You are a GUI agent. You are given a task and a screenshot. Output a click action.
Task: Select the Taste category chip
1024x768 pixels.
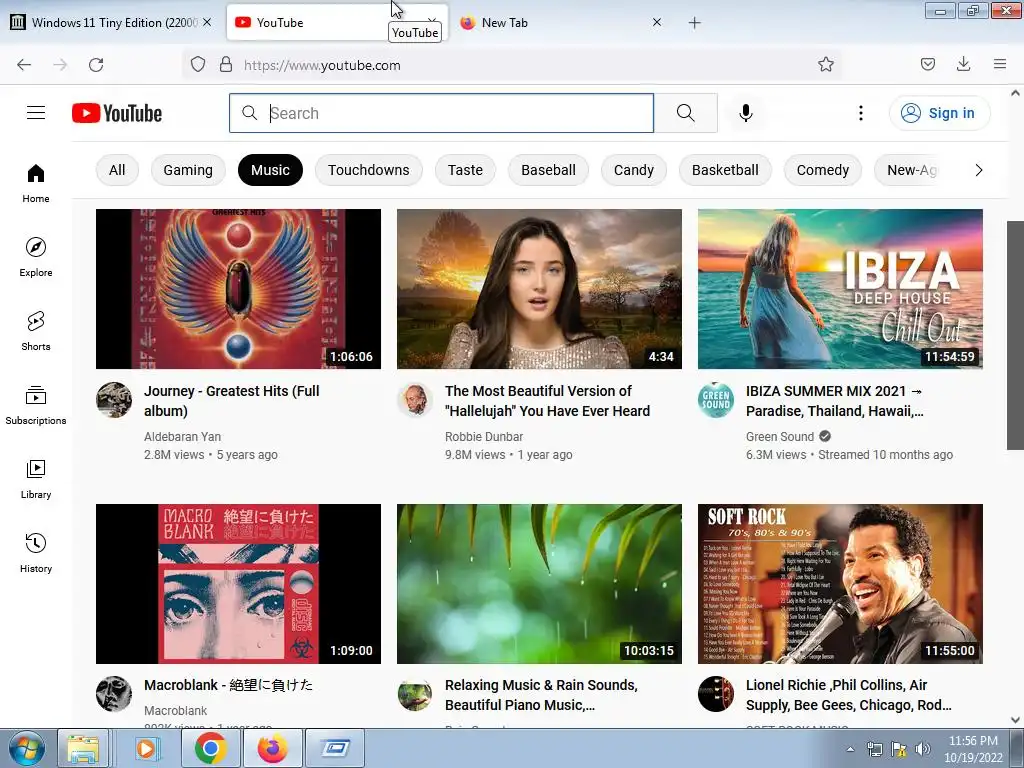coord(465,170)
